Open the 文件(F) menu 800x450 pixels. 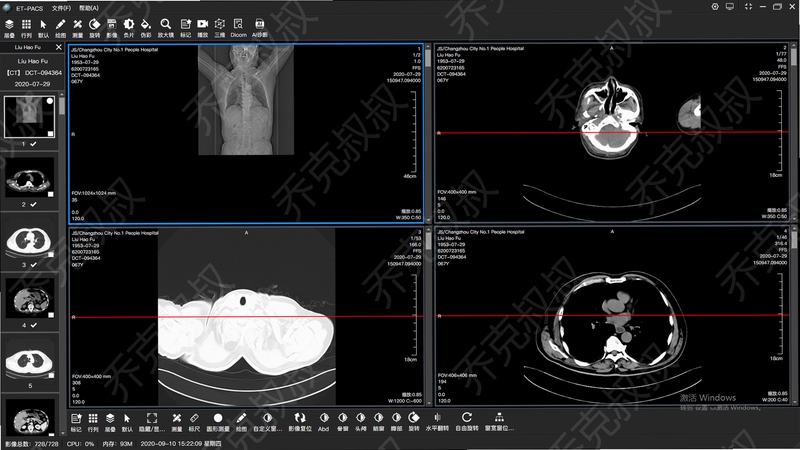click(61, 8)
